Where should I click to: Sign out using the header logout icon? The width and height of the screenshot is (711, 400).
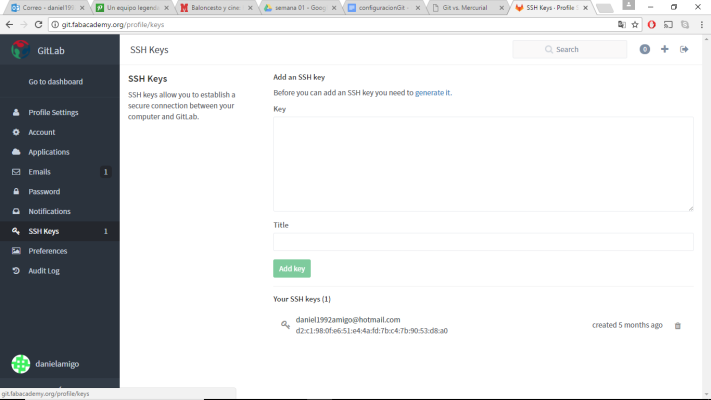coord(684,49)
